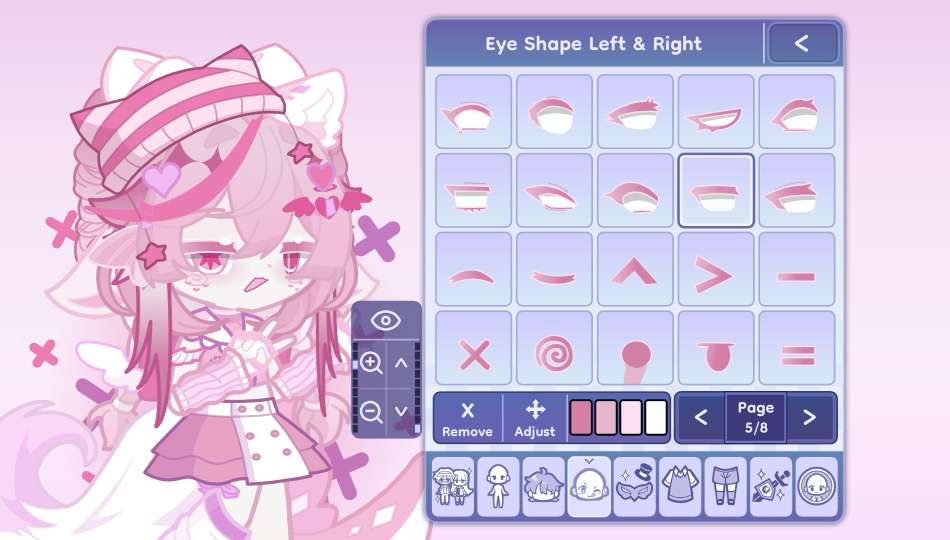Zoom out with the magnifier minus
This screenshot has height=540, width=950.
coord(371,412)
